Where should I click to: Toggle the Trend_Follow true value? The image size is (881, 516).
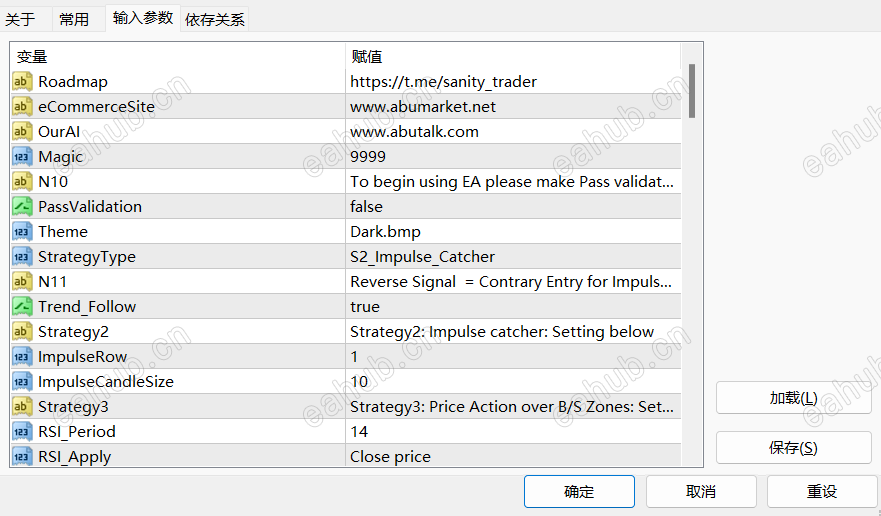513,306
